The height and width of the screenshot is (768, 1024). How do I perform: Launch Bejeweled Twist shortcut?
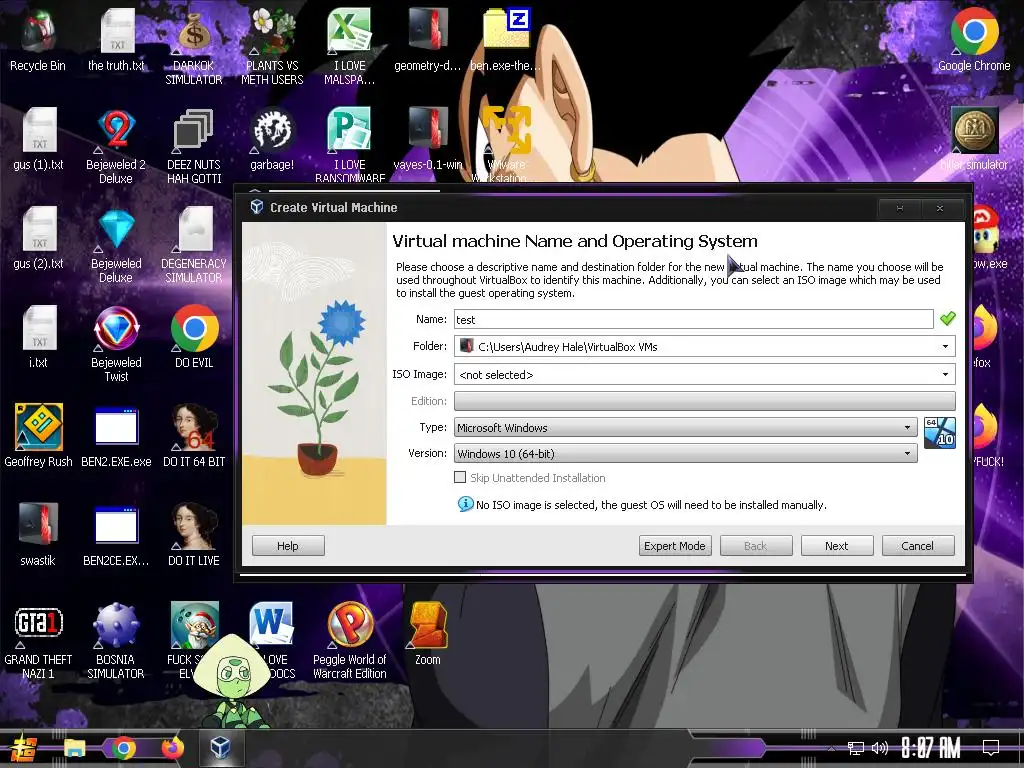pyautogui.click(x=116, y=343)
